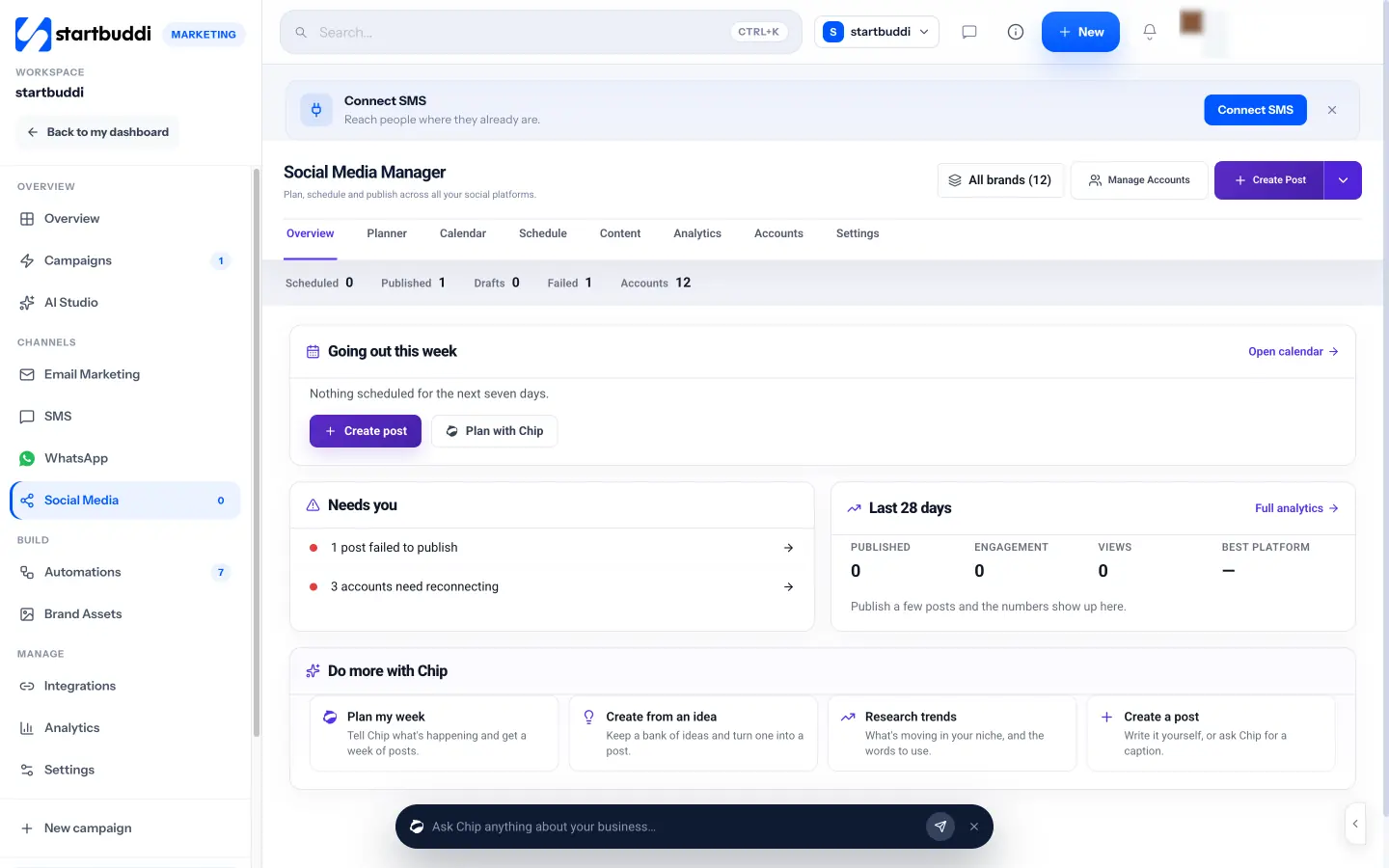Viewport: 1389px width, 868px height.
Task: Collapse the side panel chevron at right edge
Action: (1355, 824)
